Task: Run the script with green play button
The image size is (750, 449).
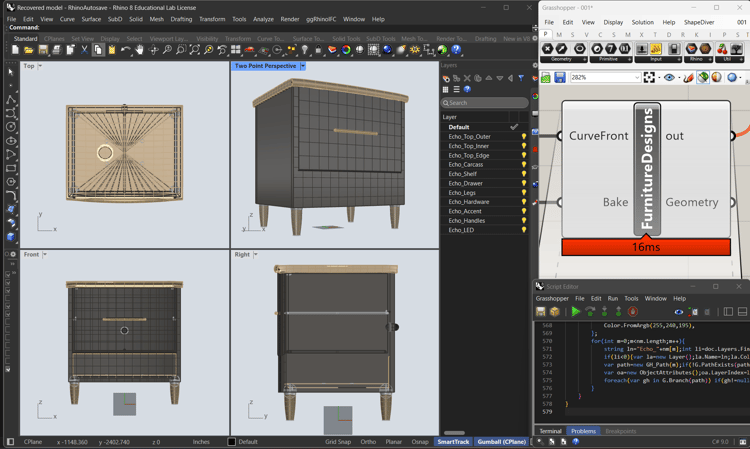Action: [575, 312]
